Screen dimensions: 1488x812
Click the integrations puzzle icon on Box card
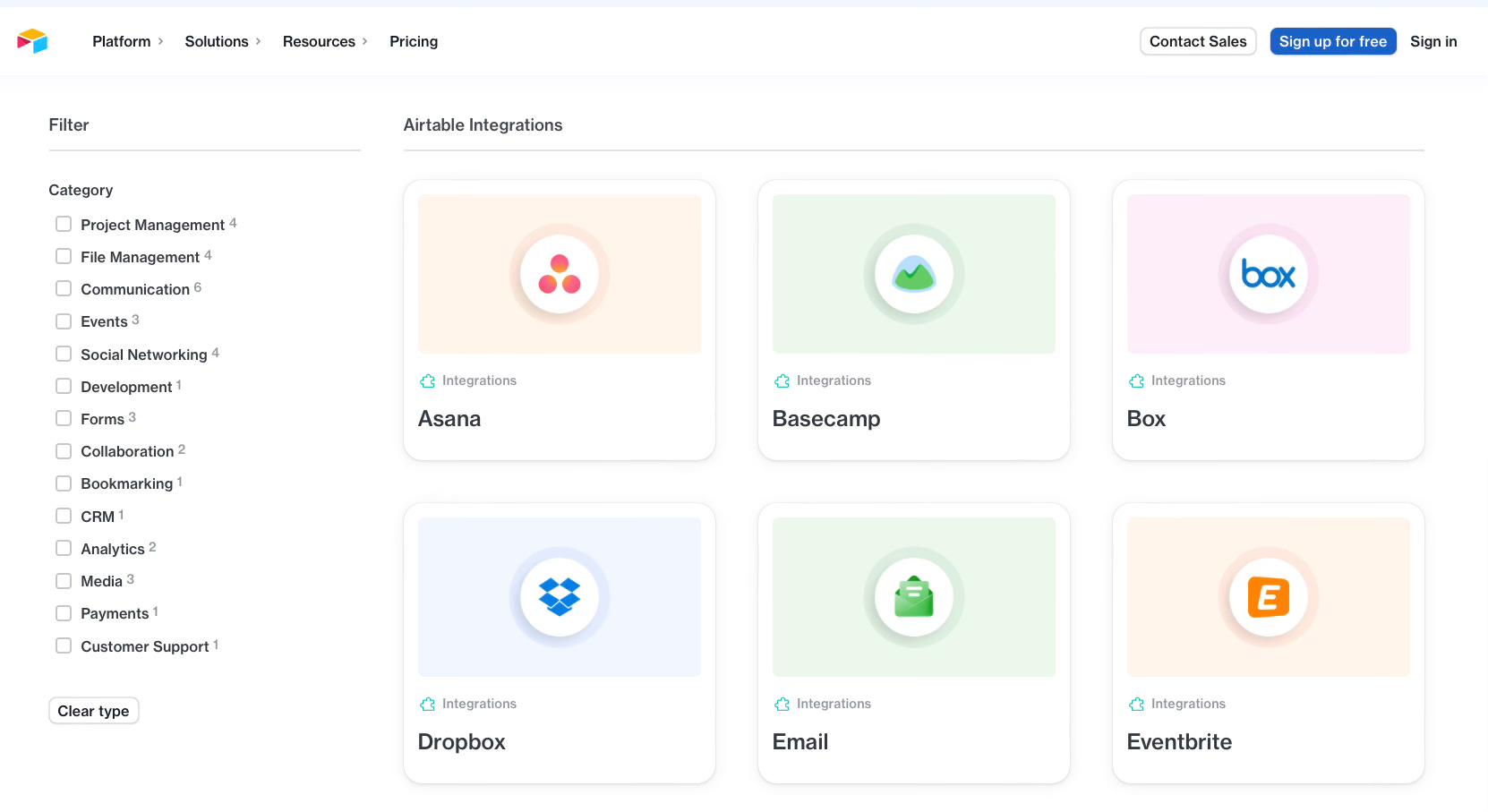point(1137,381)
